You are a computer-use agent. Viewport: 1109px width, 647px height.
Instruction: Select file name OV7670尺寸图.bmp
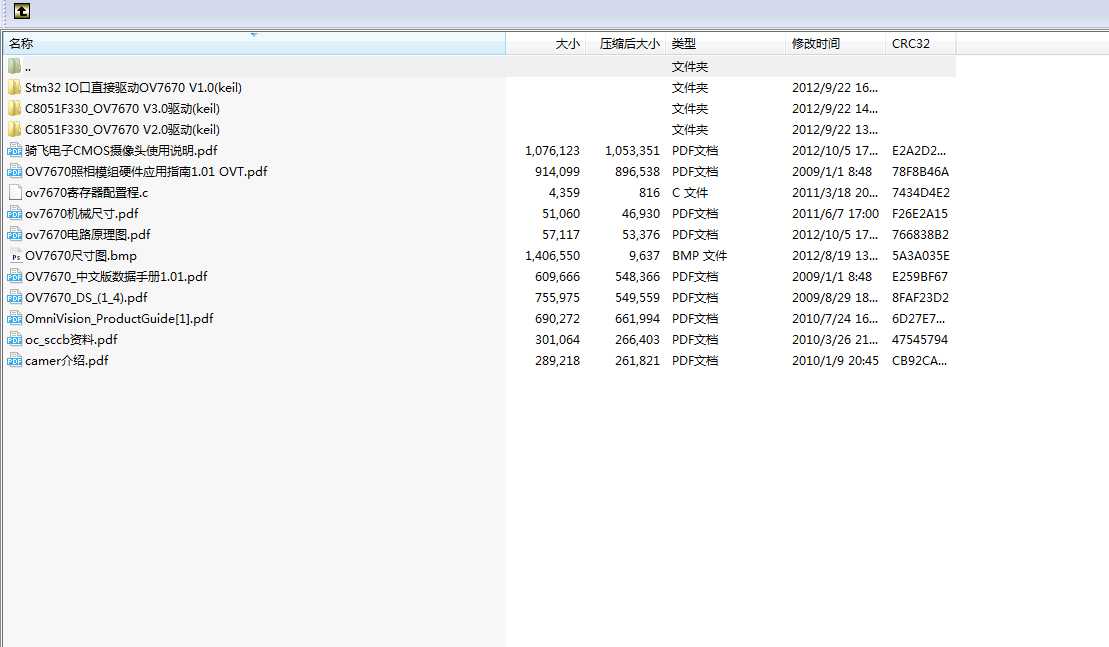[x=81, y=256]
